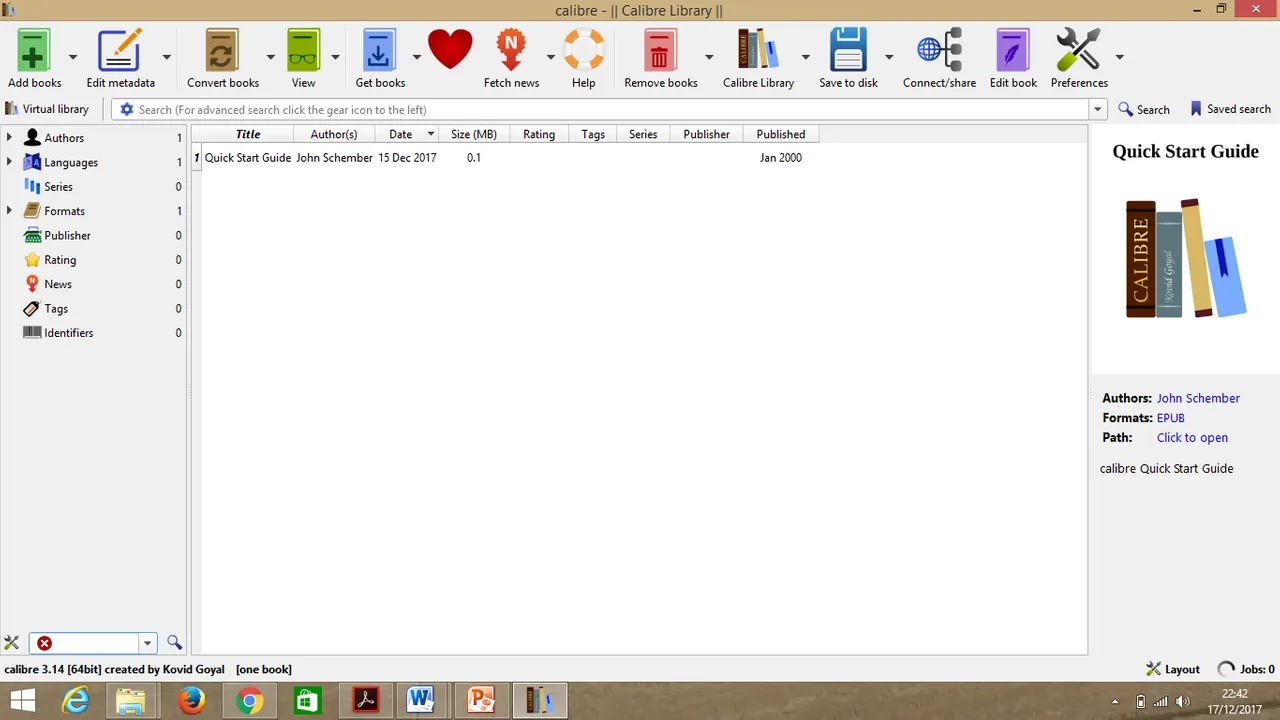The width and height of the screenshot is (1280, 720).
Task: Open Preferences
Action: (x=1078, y=50)
